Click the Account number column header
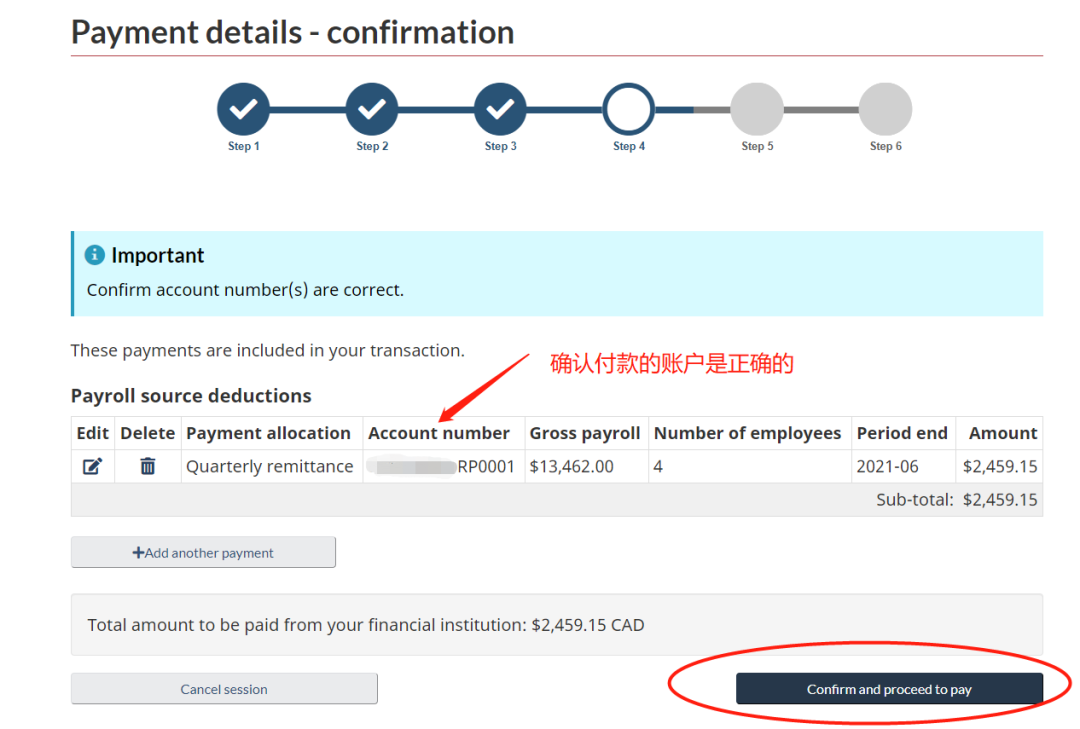The width and height of the screenshot is (1080, 729). pyautogui.click(x=439, y=433)
